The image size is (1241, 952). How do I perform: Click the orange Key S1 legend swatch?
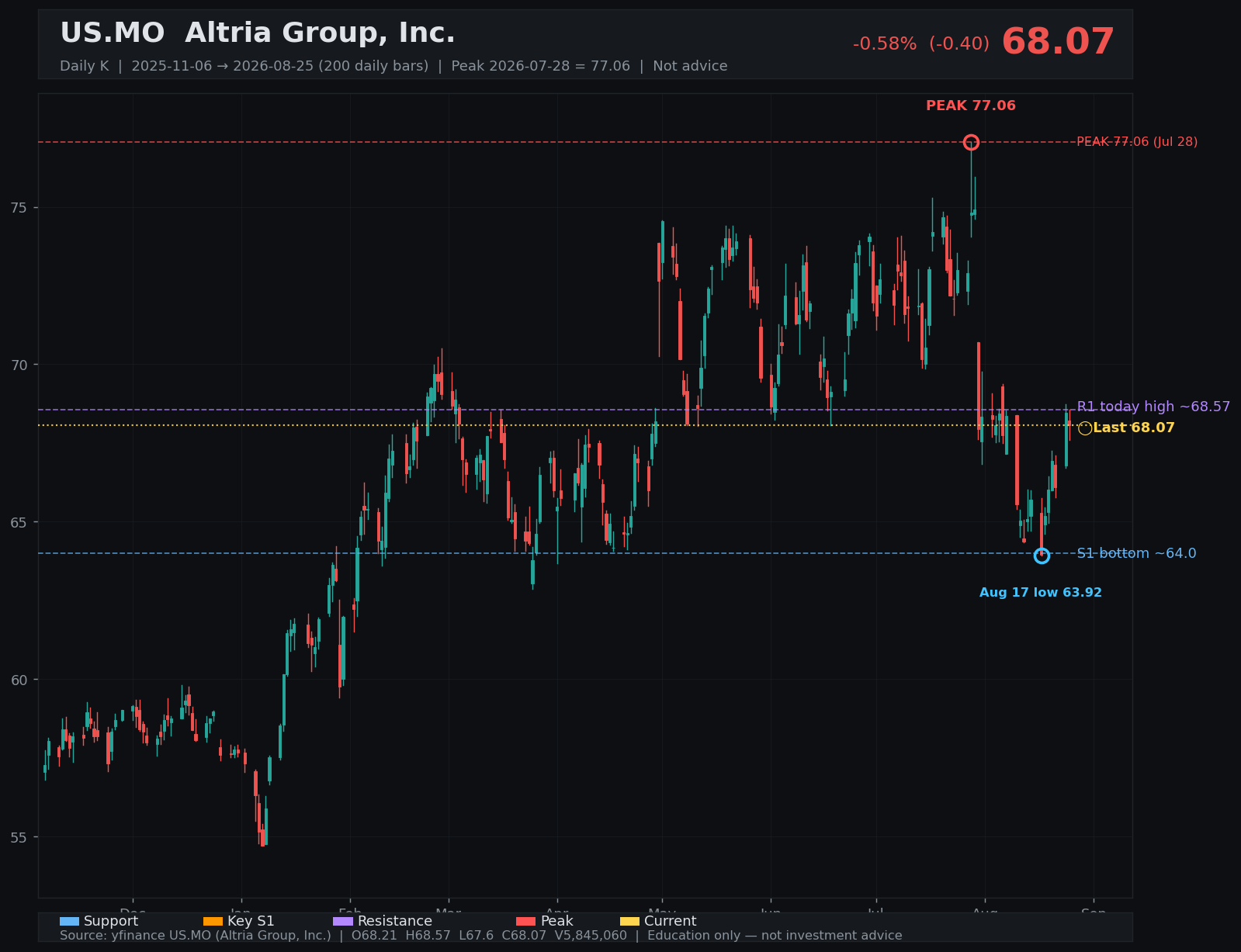point(213,922)
